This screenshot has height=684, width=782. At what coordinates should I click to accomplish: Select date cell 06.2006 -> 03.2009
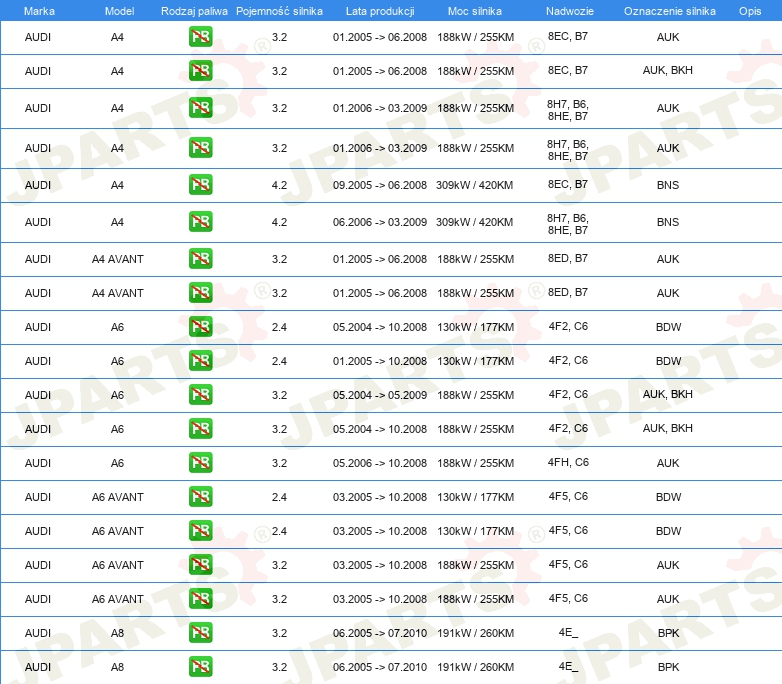click(x=380, y=222)
